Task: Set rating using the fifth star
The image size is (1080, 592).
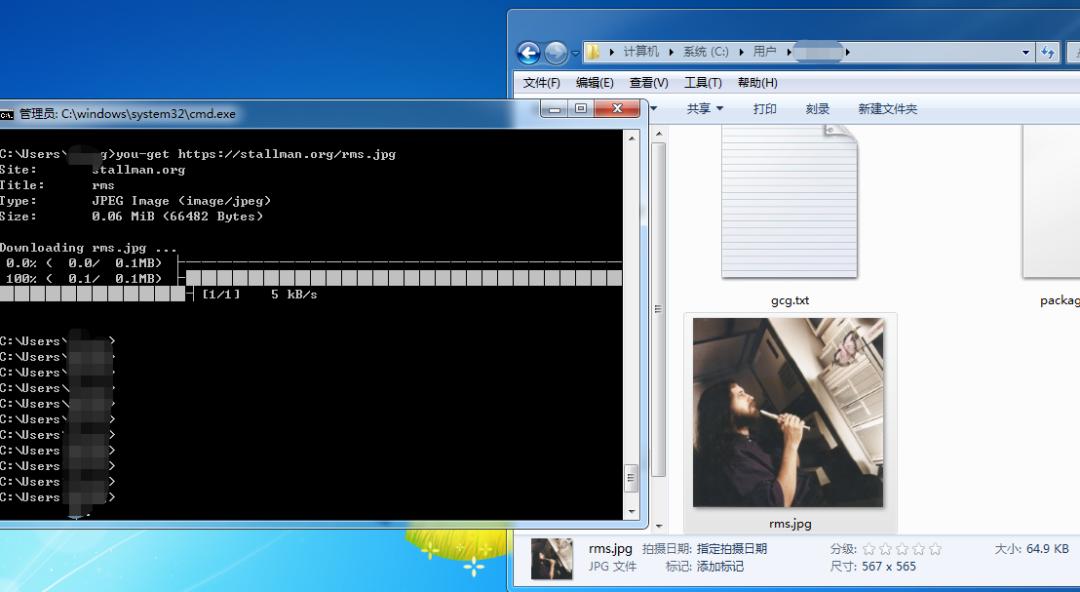Action: 934,549
